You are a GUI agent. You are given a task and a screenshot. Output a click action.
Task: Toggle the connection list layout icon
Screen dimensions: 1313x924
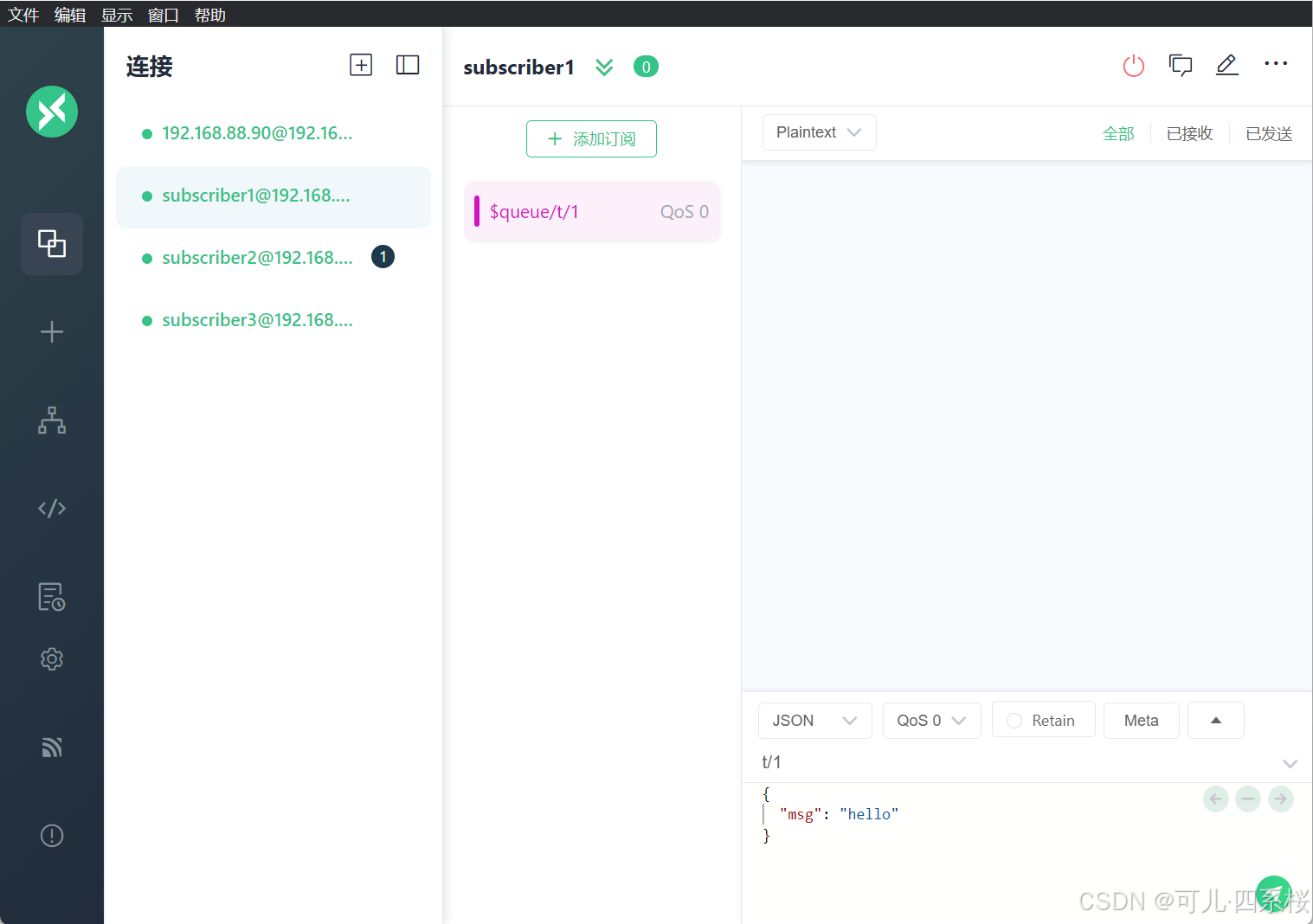click(x=408, y=65)
